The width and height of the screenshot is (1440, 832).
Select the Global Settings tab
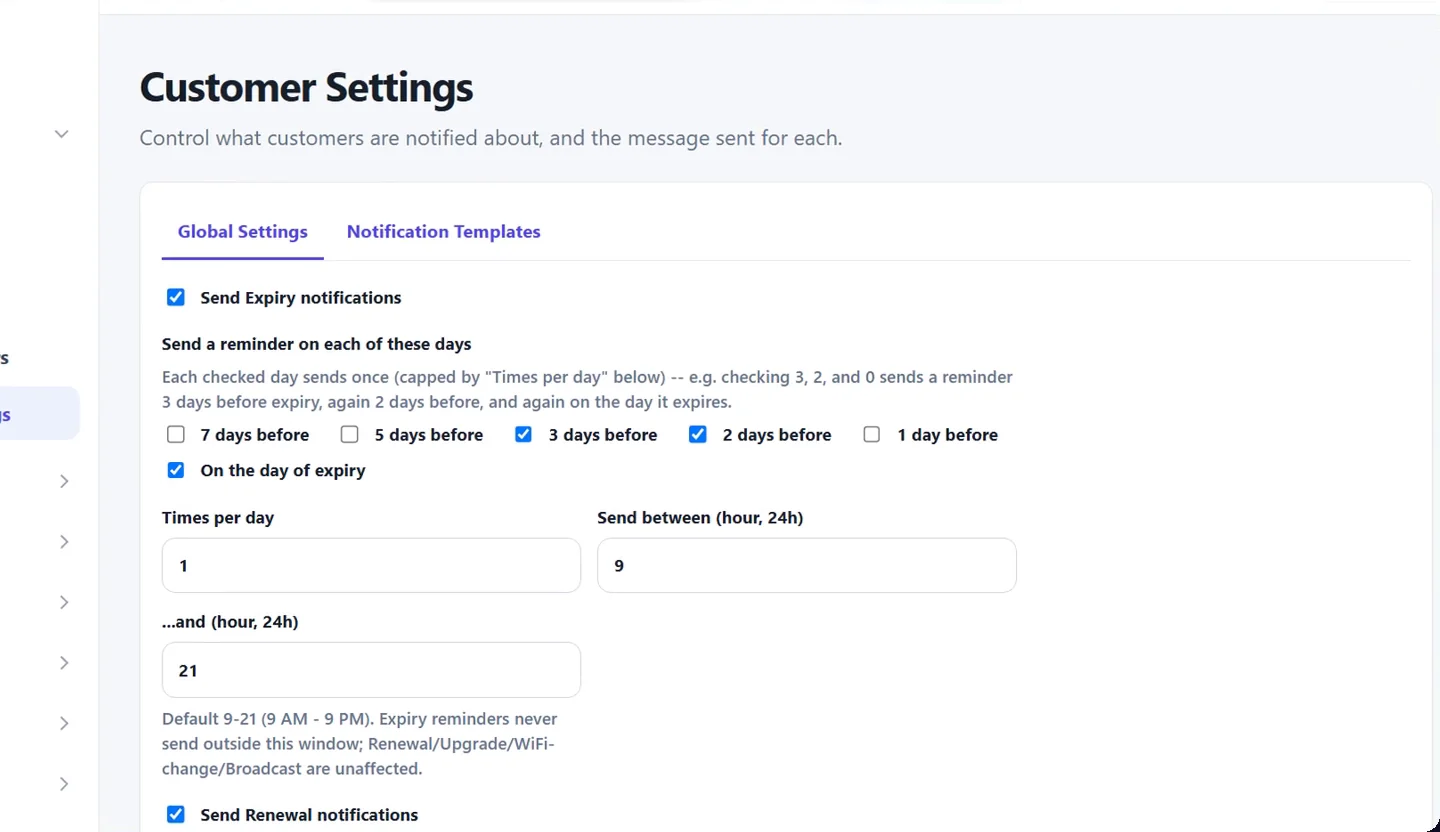click(243, 231)
